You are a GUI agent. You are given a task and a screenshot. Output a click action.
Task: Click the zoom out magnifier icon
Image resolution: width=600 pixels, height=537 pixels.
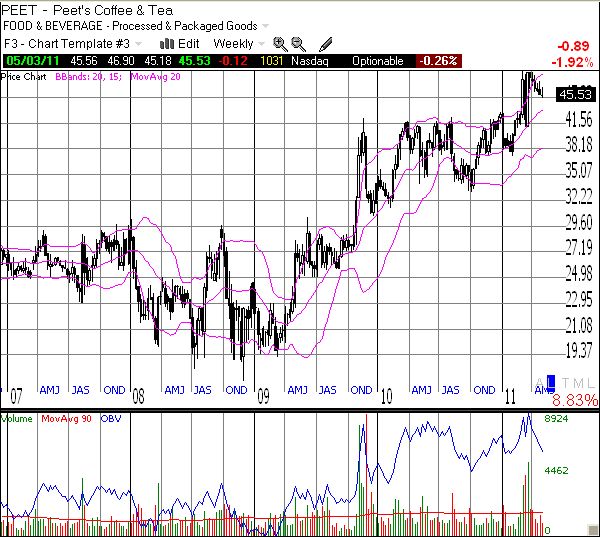tap(298, 44)
